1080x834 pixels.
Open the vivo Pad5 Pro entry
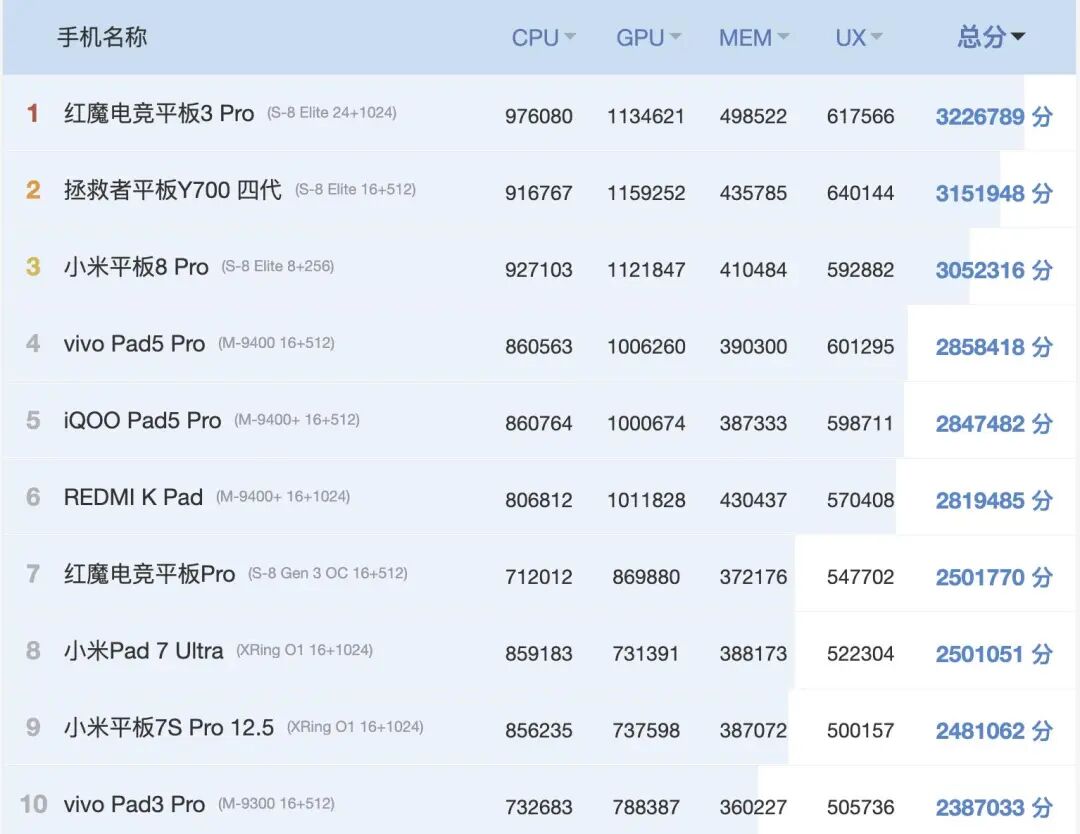134,343
